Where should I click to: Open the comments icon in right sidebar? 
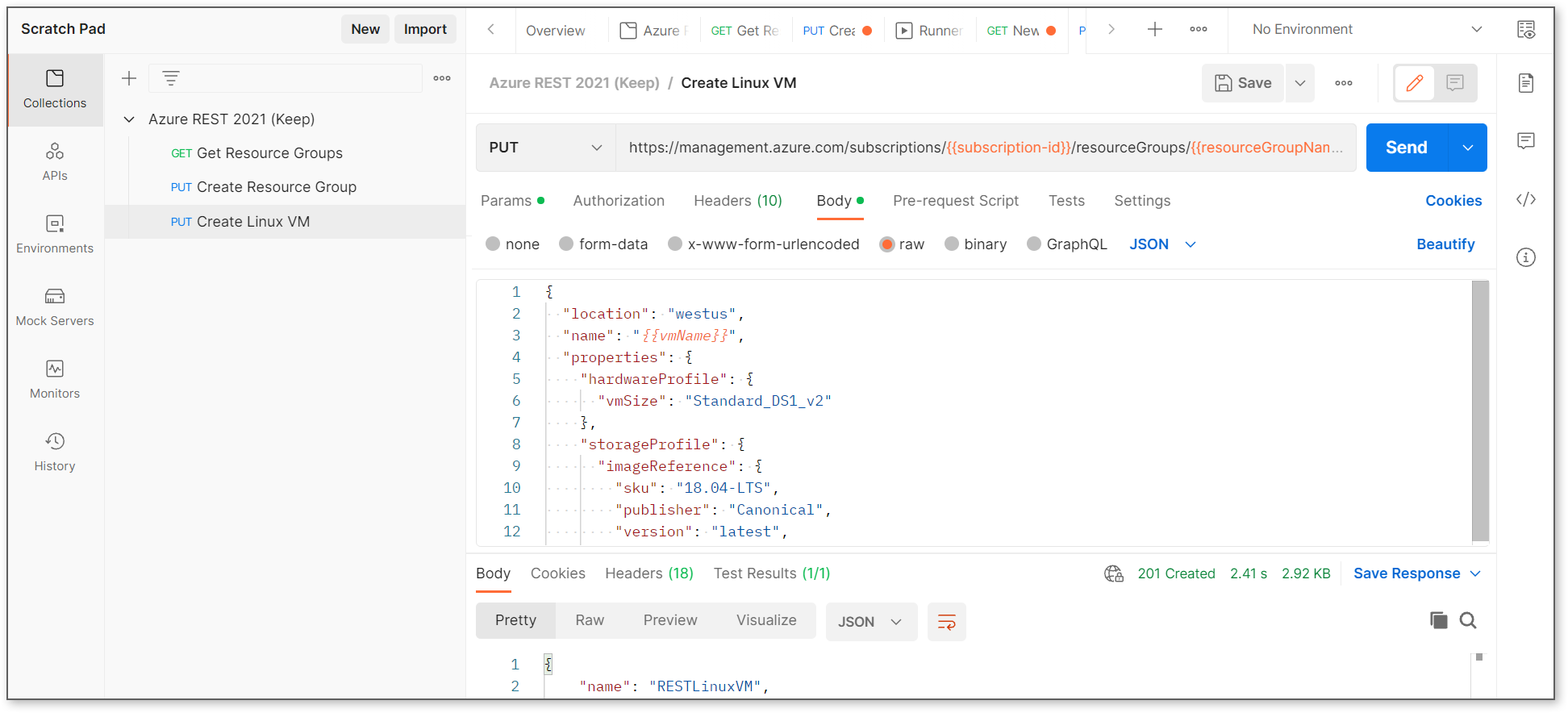(1526, 141)
